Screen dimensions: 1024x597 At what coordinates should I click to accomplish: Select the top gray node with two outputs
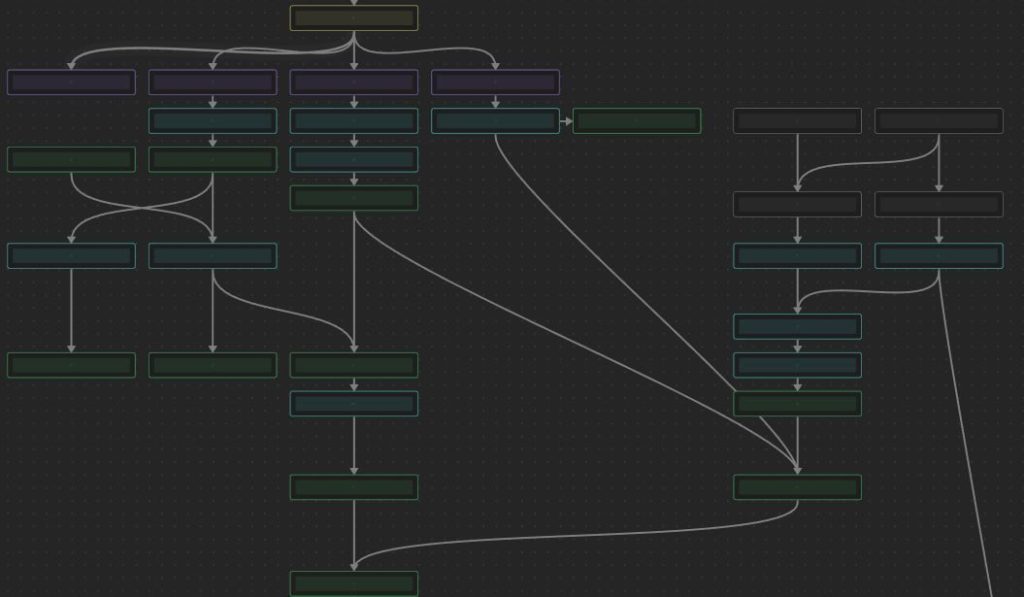pyautogui.click(x=938, y=121)
